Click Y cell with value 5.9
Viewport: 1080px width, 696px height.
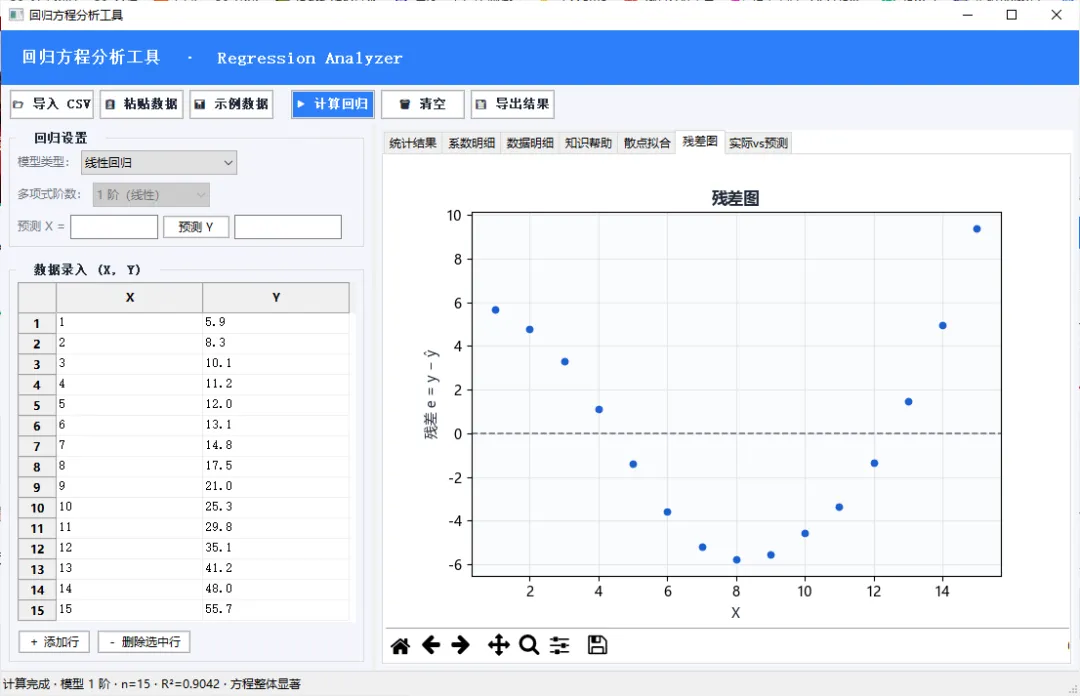click(x=276, y=323)
